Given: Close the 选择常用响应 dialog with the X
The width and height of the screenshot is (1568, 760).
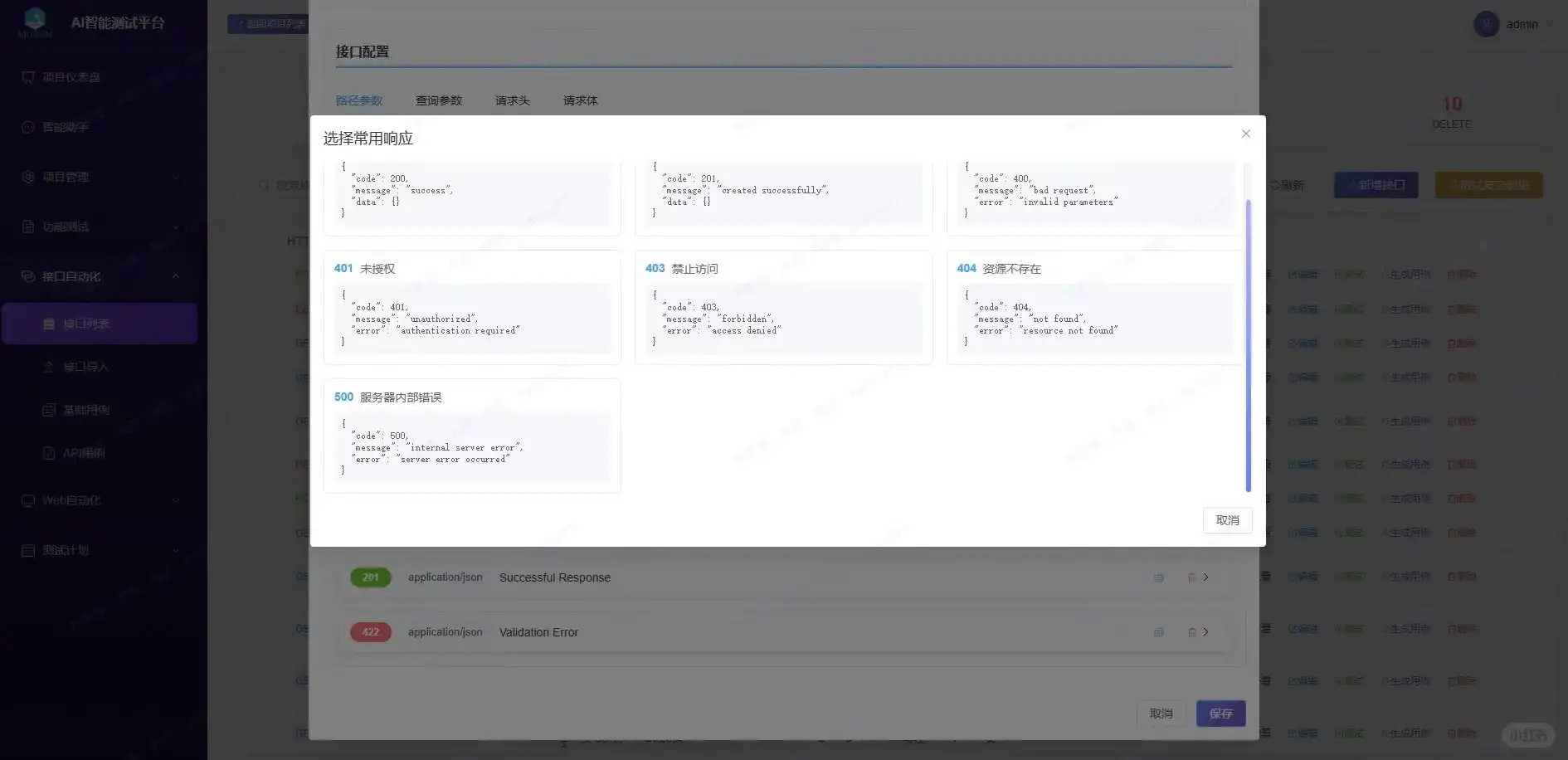Looking at the screenshot, I should (1245, 134).
